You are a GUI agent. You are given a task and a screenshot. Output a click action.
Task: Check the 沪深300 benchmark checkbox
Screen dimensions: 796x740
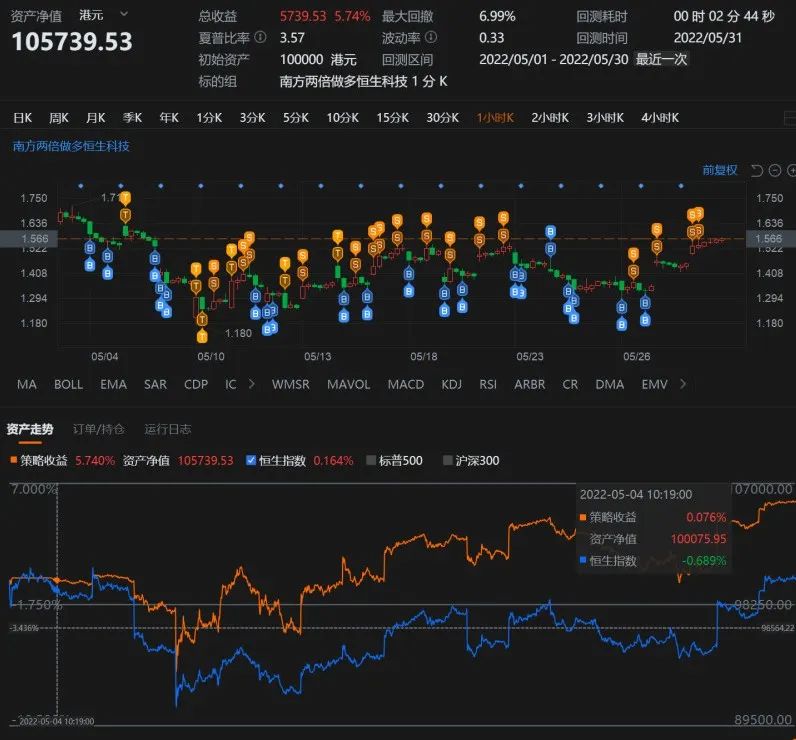tap(447, 460)
